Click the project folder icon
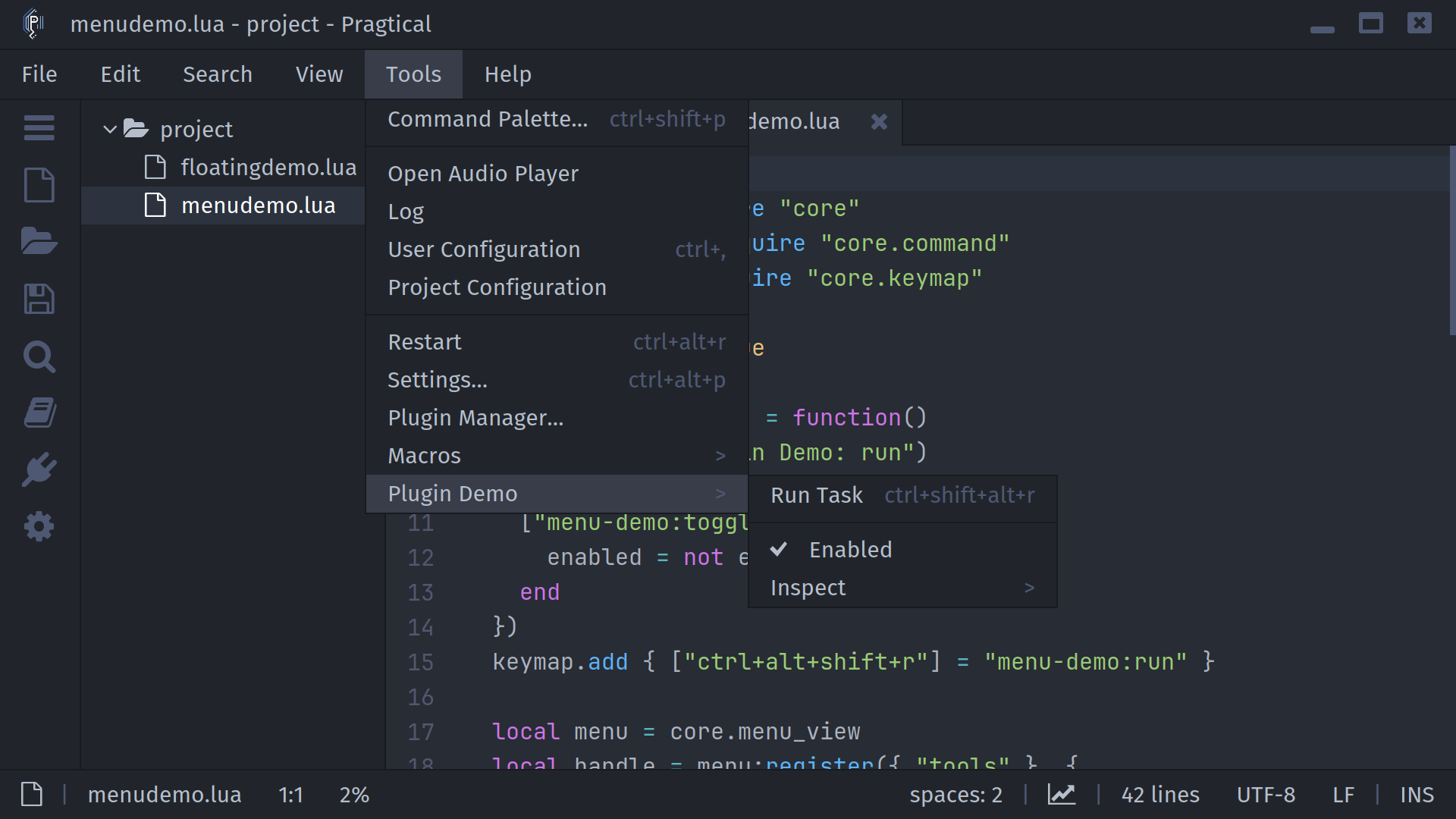This screenshot has width=1456, height=819. [136, 128]
